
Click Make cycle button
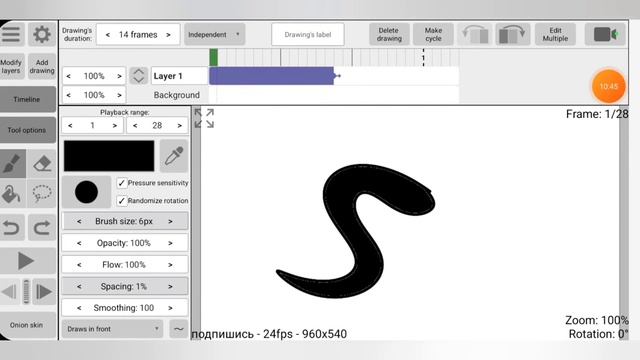[433, 34]
